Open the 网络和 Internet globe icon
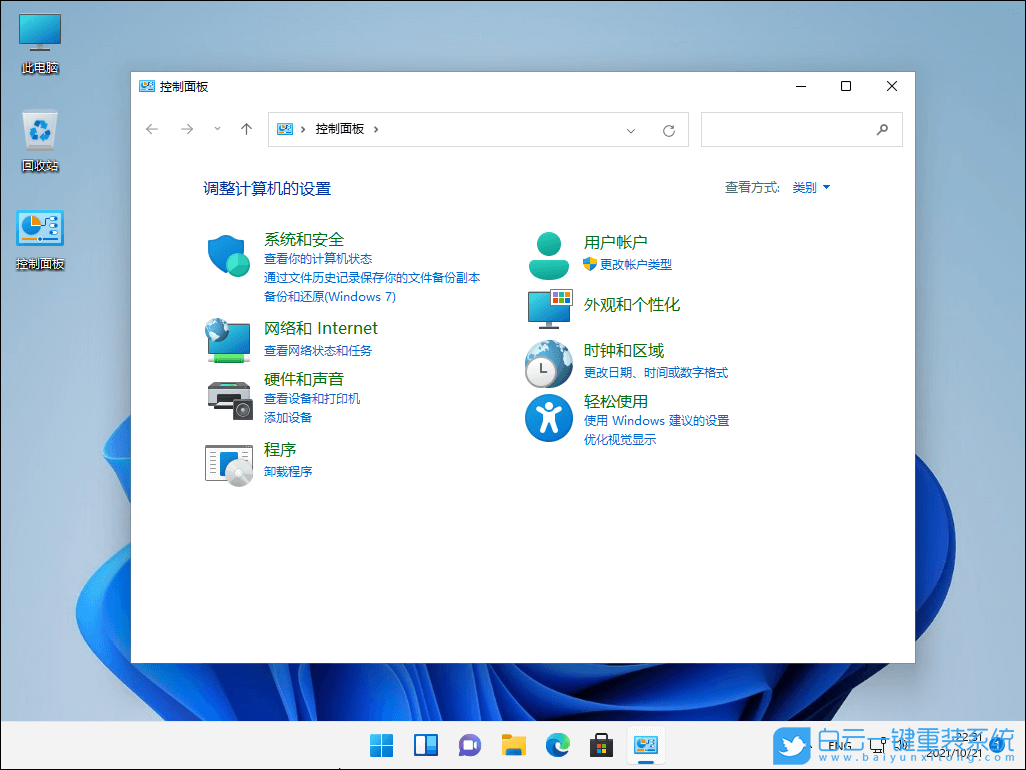1026x770 pixels. (x=228, y=339)
